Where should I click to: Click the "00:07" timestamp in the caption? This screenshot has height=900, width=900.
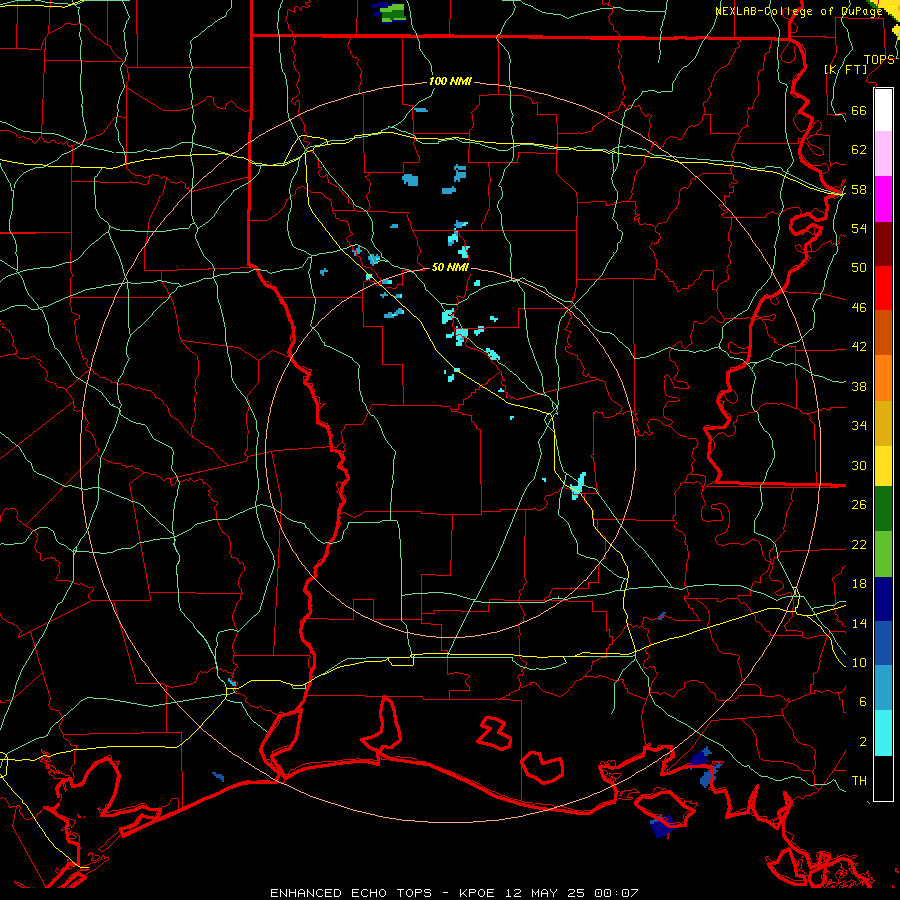click(616, 893)
